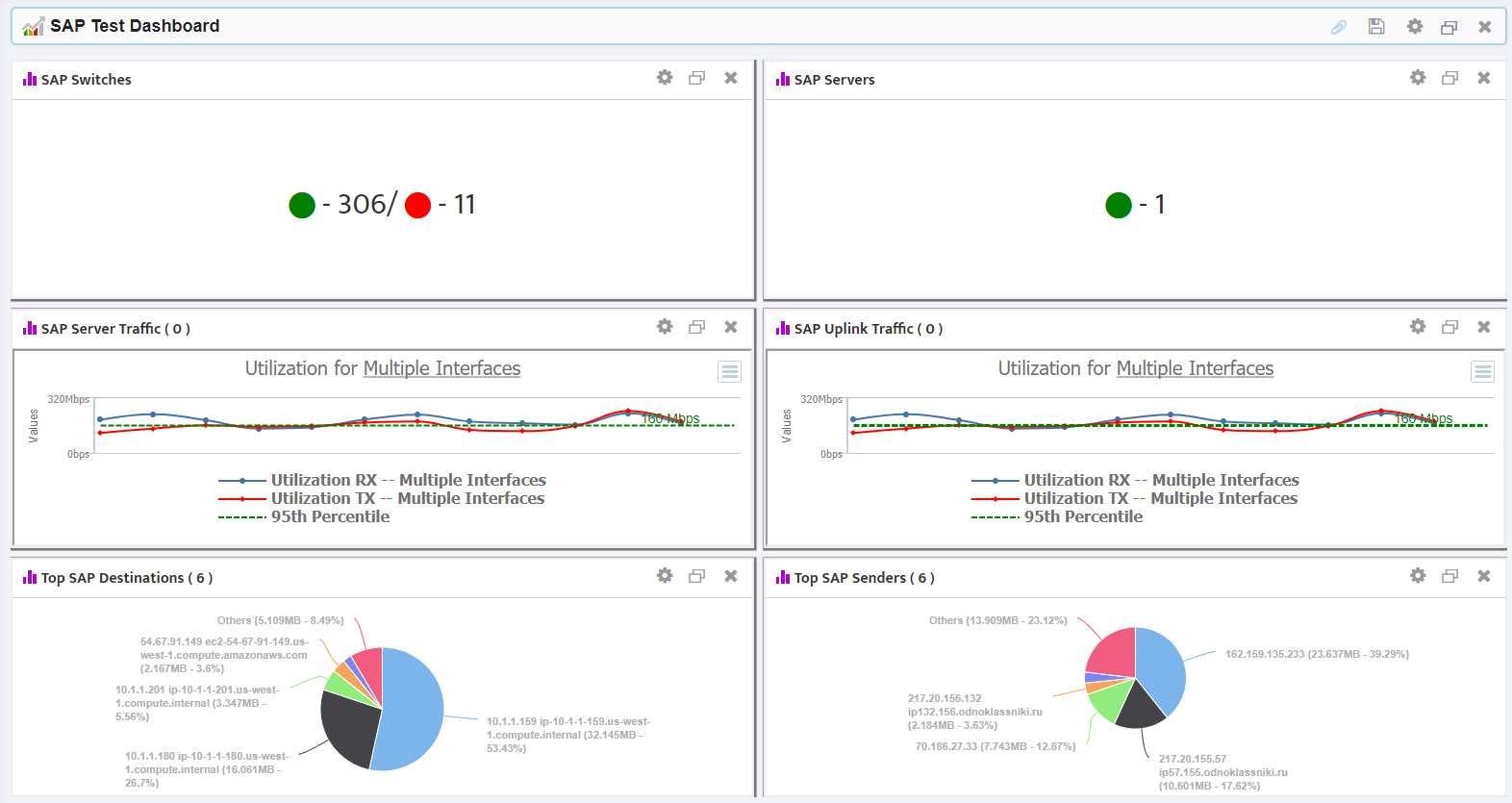
Task: Toggle Utilization RX series in Uplink Traffic legend
Action: (x=1135, y=480)
